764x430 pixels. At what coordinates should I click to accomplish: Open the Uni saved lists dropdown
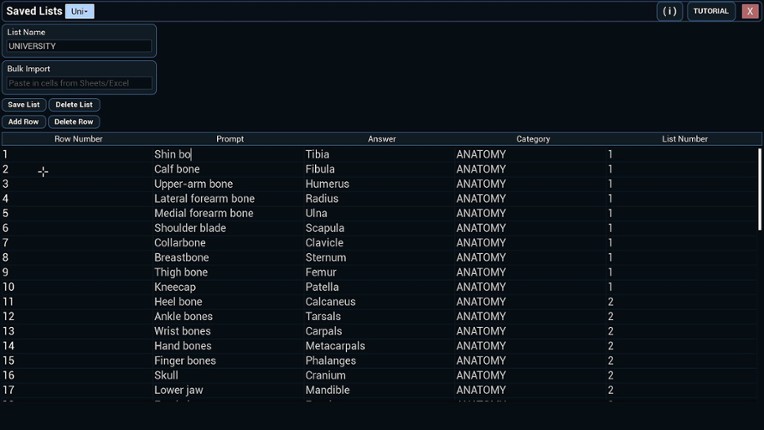[80, 11]
